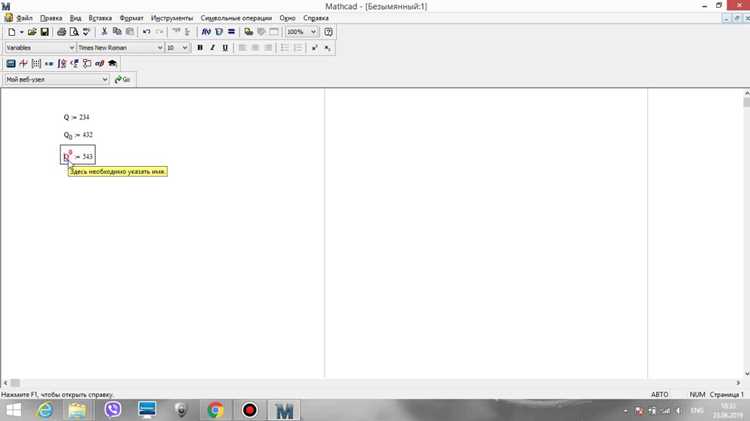Open the Calculus toolbar palette
Screen dimensions: 750x421
coord(62,63)
